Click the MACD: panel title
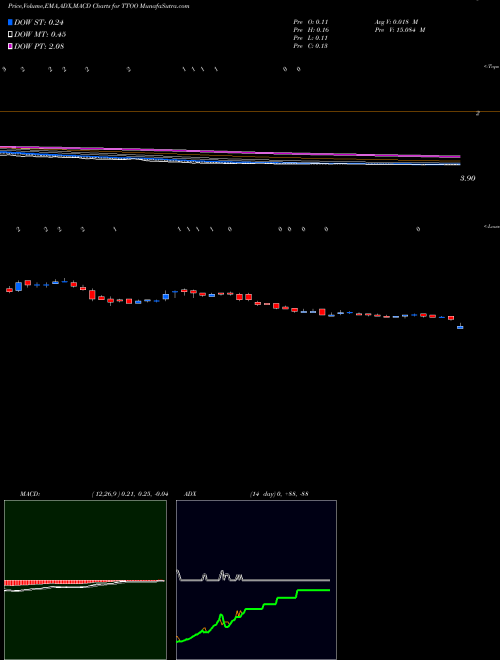This screenshot has height=660, width=500. point(29,494)
